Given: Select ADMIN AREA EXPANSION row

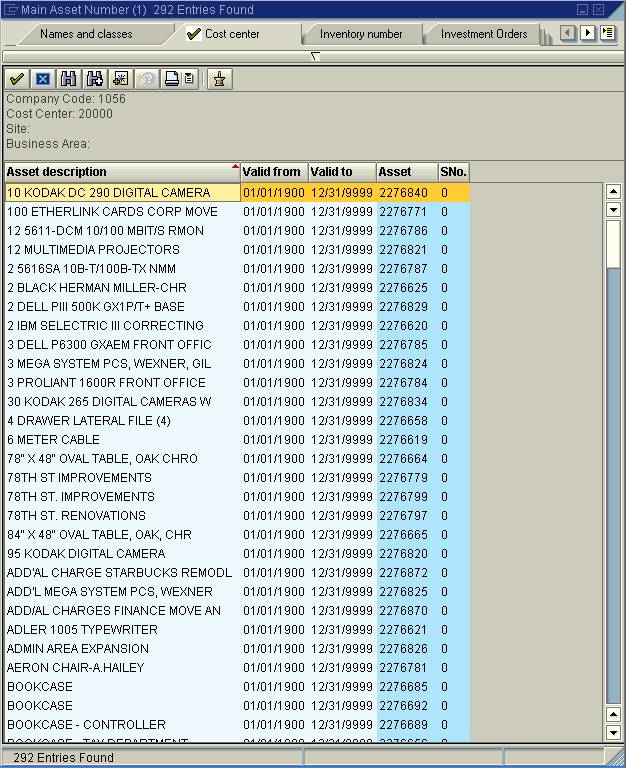Looking at the screenshot, I should (x=238, y=648).
